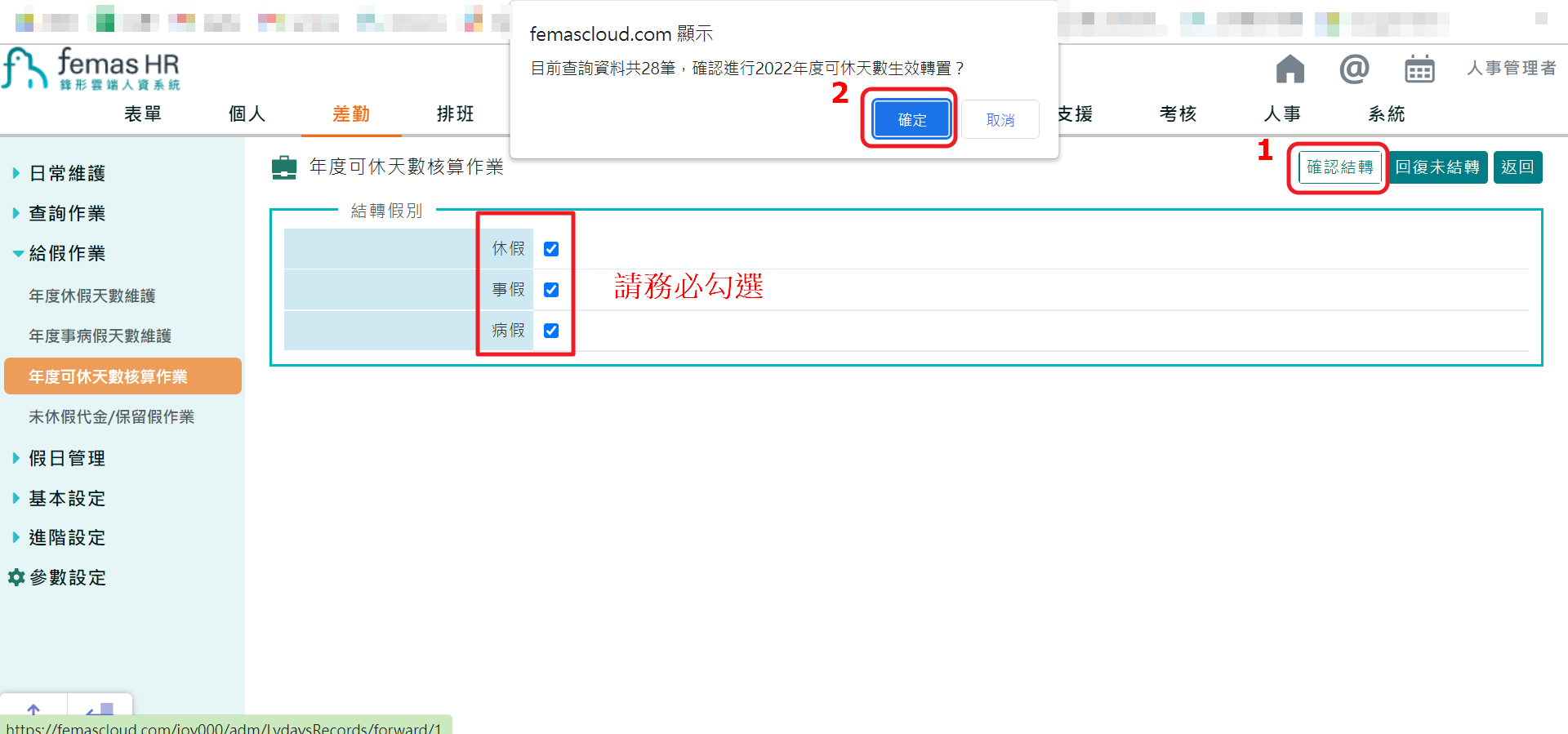Cancel the dialog with 取消
This screenshot has width=1568, height=734.
[x=1000, y=120]
